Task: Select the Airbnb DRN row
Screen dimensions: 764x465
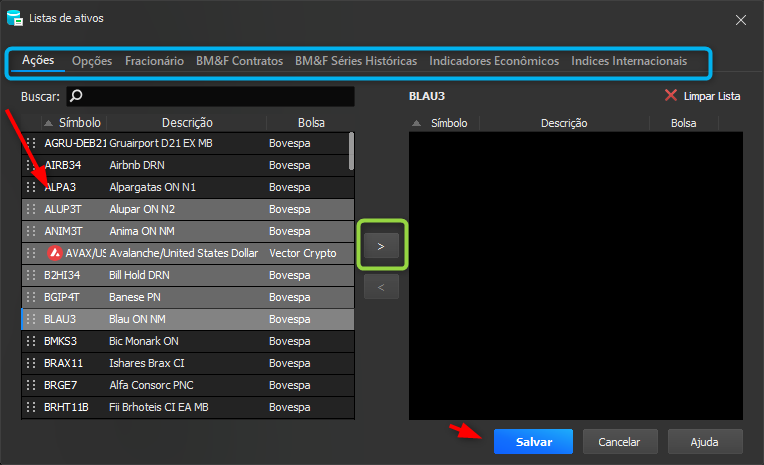Action: (188, 165)
